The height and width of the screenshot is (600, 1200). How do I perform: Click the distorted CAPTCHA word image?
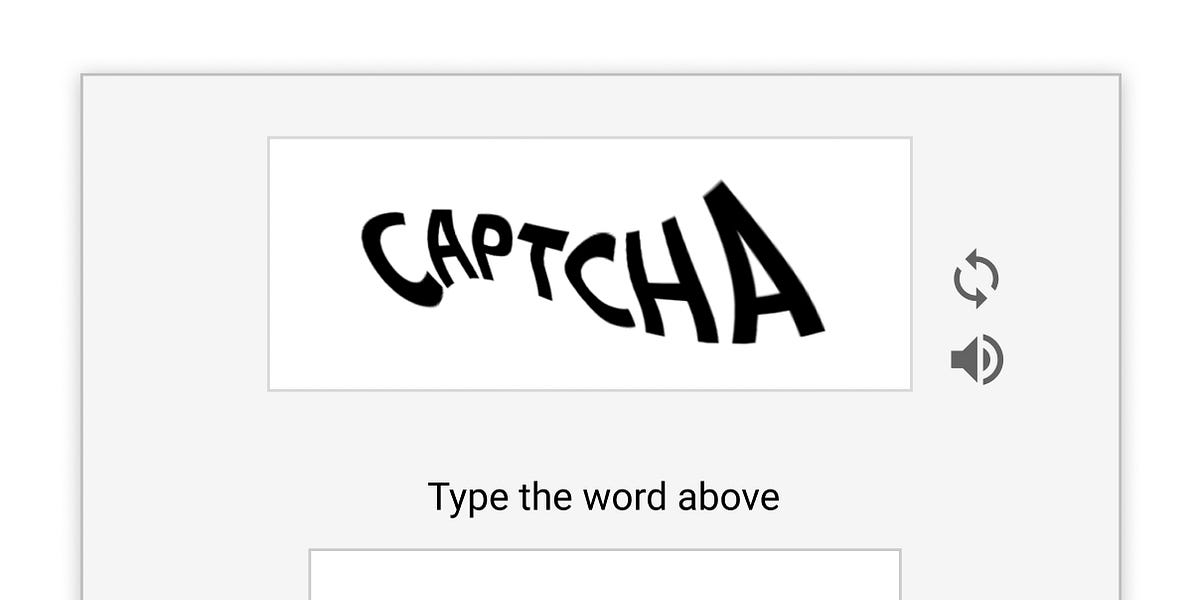point(592,263)
